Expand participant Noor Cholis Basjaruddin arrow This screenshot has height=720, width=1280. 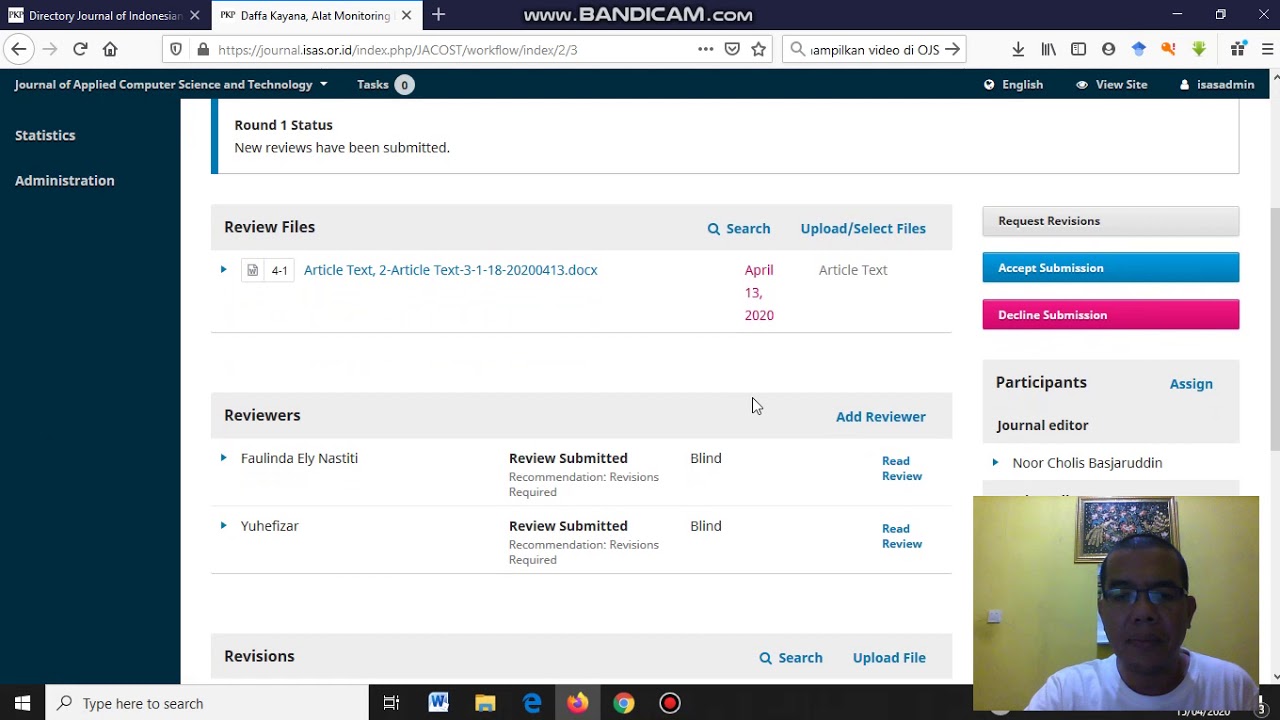[x=995, y=462]
